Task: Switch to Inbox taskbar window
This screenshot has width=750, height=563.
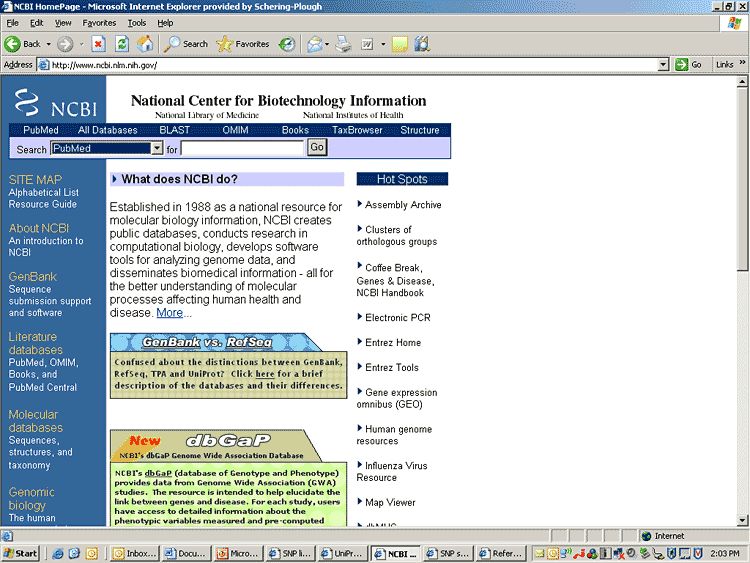Action: 135,553
